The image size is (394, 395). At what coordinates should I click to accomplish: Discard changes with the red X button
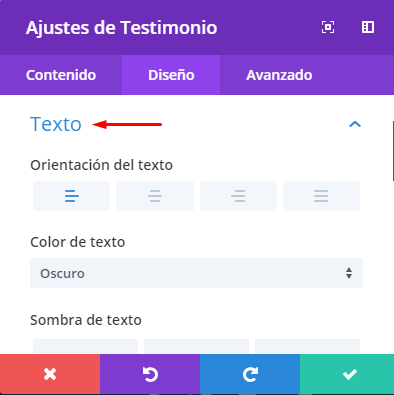tap(50, 374)
